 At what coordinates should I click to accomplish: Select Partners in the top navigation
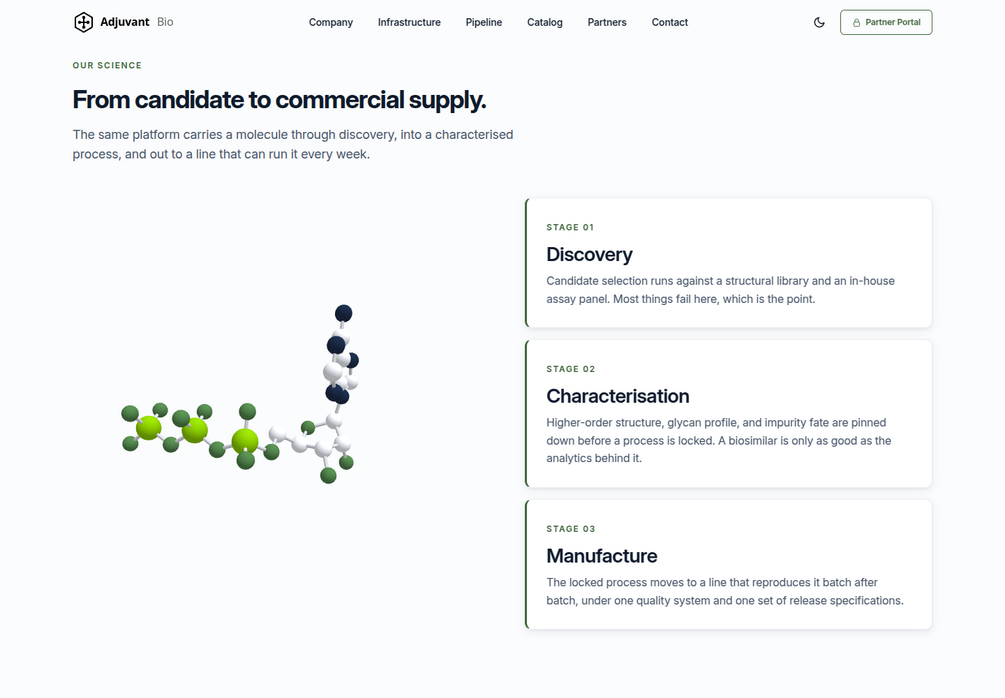[607, 22]
